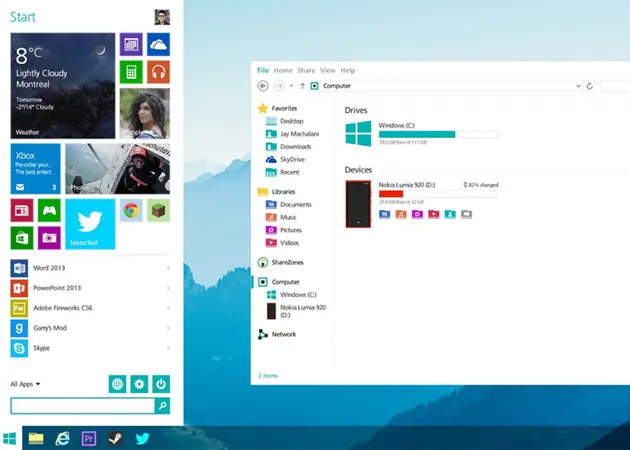This screenshot has width=630, height=450.
Task: Expand the Garry's Mod arrow
Action: pyautogui.click(x=168, y=328)
